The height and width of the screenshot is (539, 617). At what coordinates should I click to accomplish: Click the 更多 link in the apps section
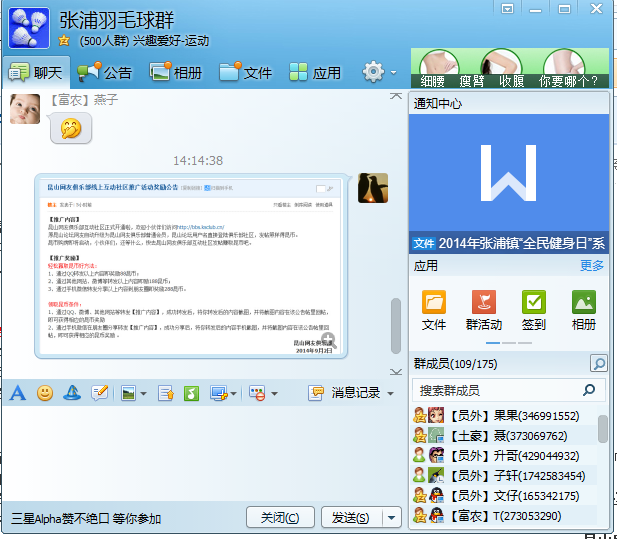click(592, 266)
